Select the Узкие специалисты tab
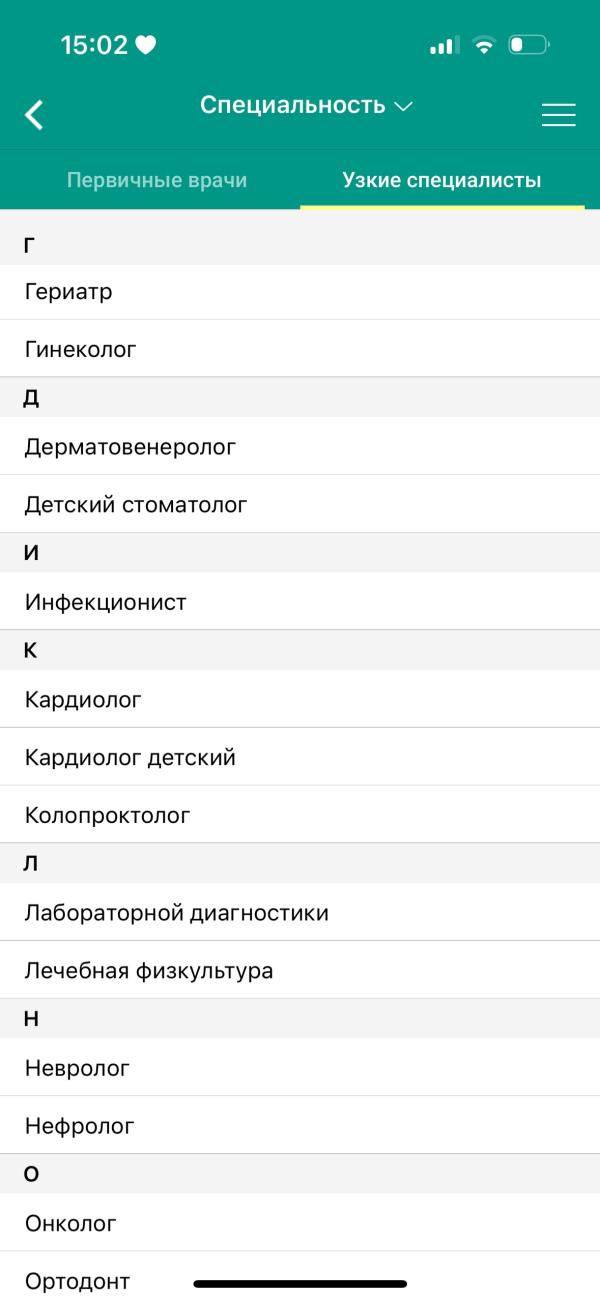 coord(442,181)
